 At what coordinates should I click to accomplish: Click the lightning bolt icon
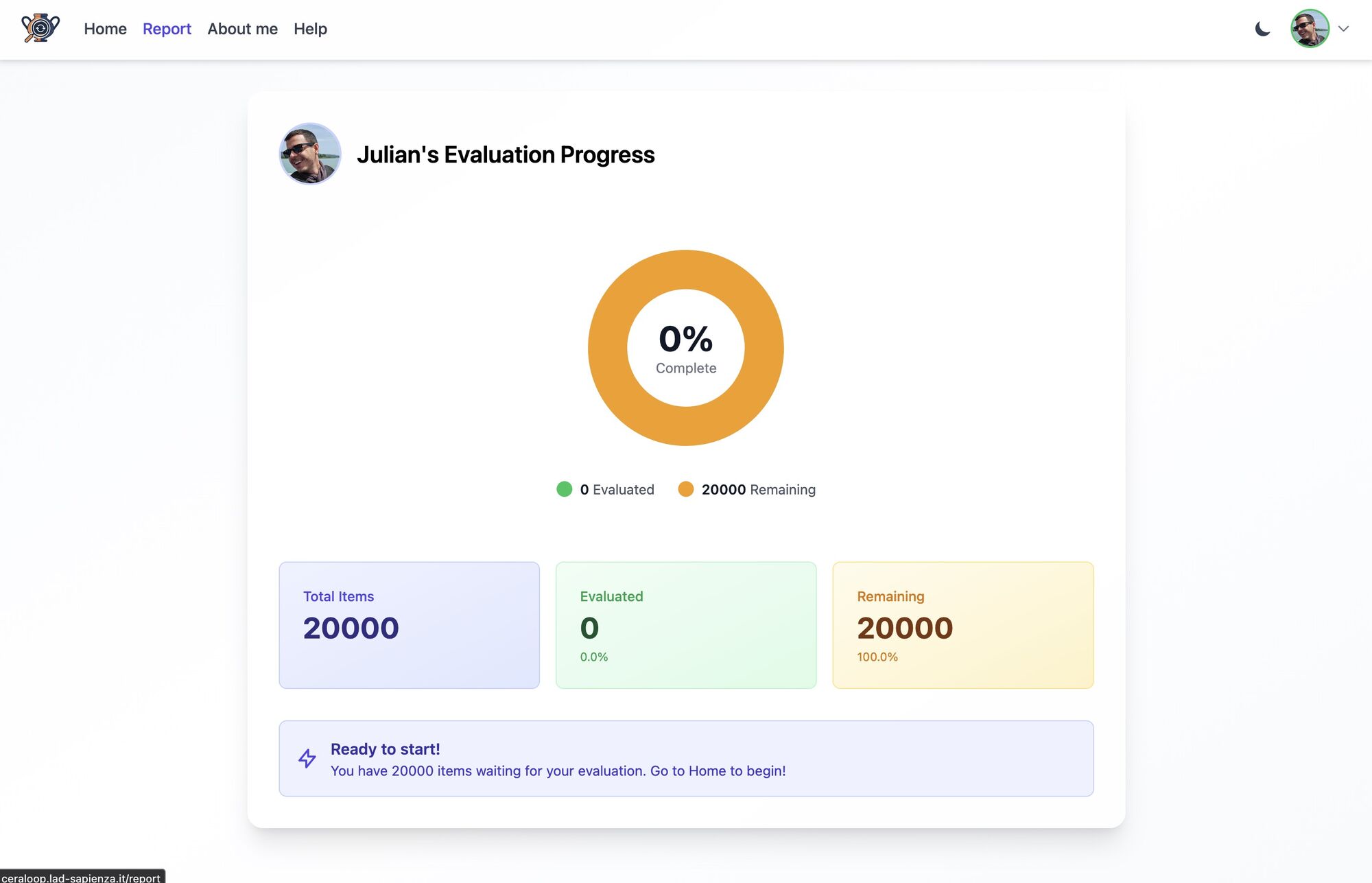307,758
